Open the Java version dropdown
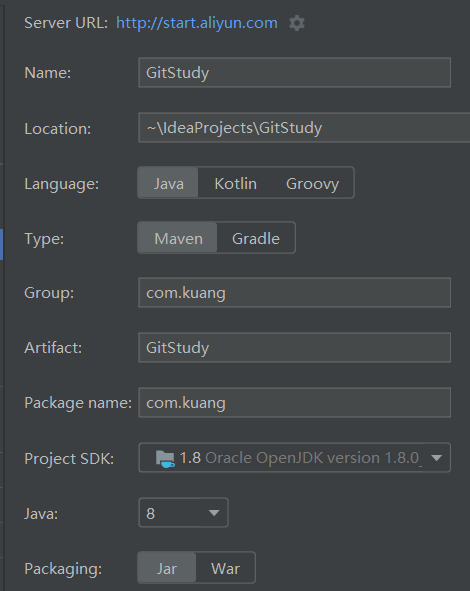This screenshot has width=470, height=591. [x=214, y=513]
